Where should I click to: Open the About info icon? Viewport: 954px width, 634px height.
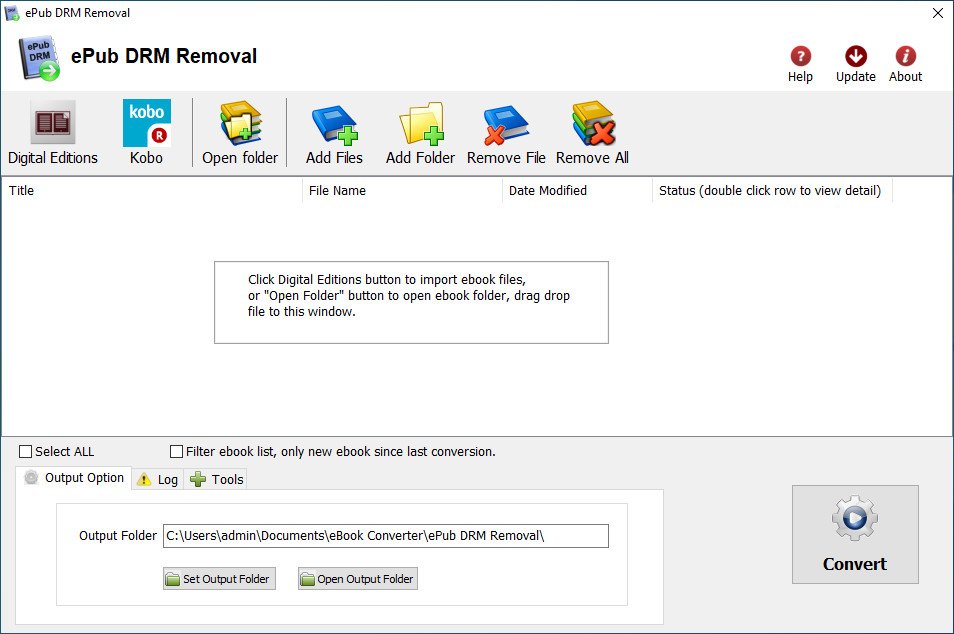(x=906, y=57)
